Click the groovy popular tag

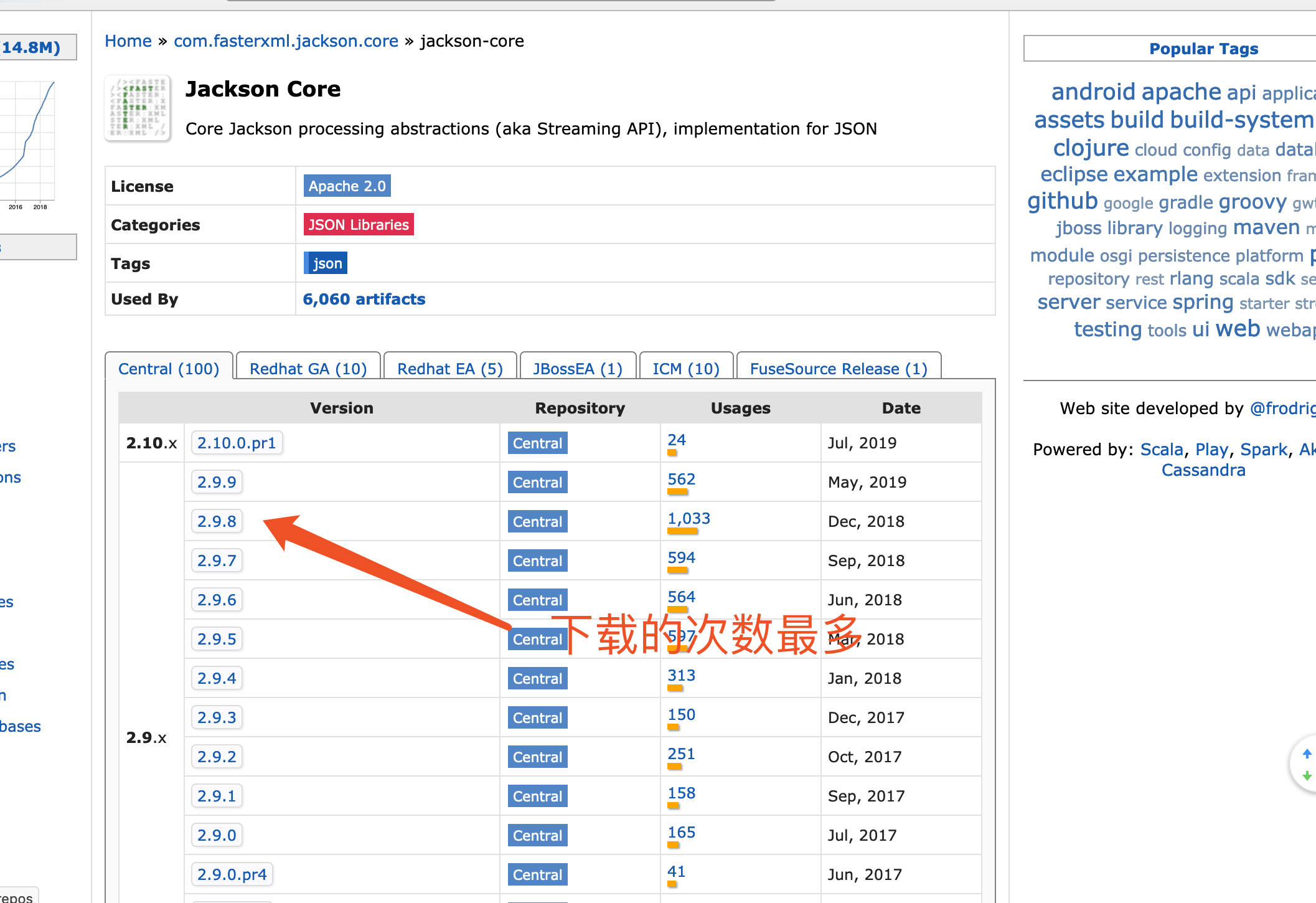(1253, 202)
